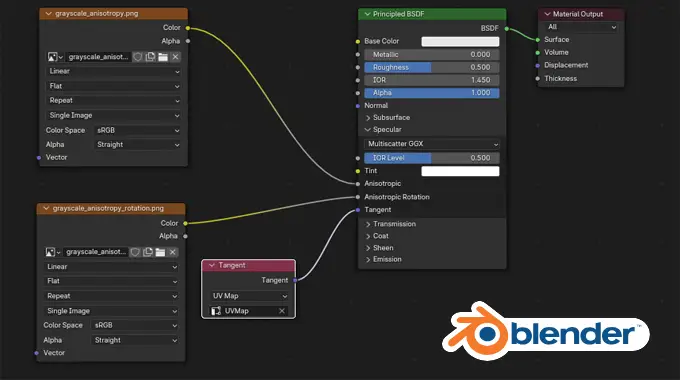680x380 pixels.
Task: Click Thickness input socket on Material Output
Action: 538,79
